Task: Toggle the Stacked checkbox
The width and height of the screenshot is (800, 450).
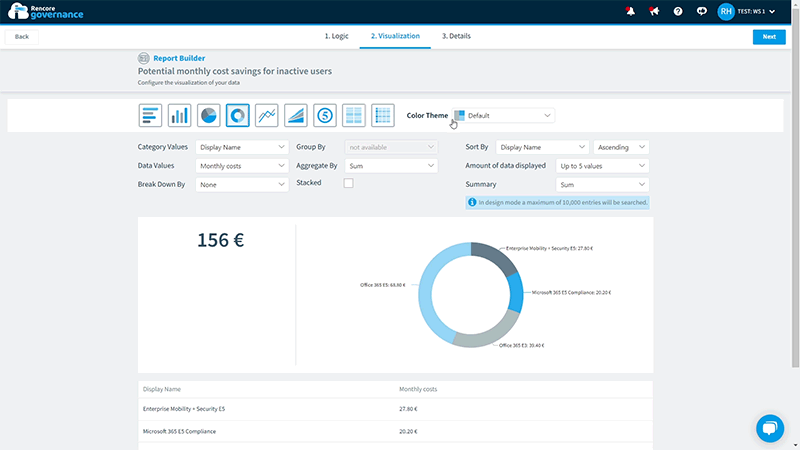Action: tap(348, 183)
